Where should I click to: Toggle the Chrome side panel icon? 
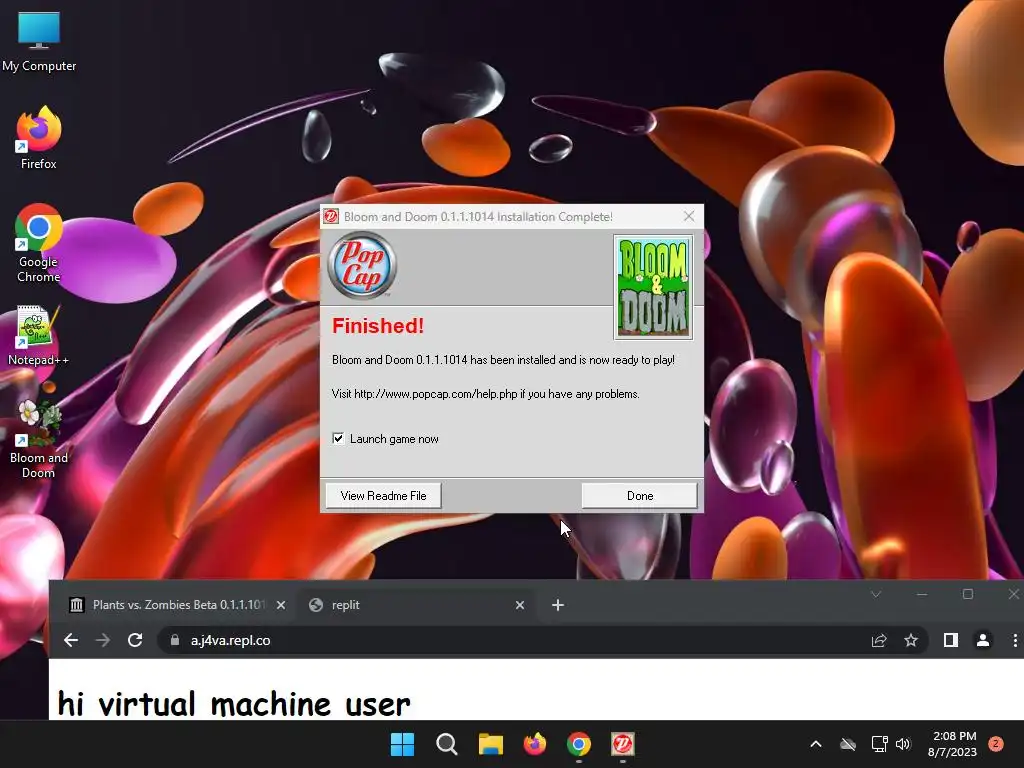pyautogui.click(x=951, y=640)
